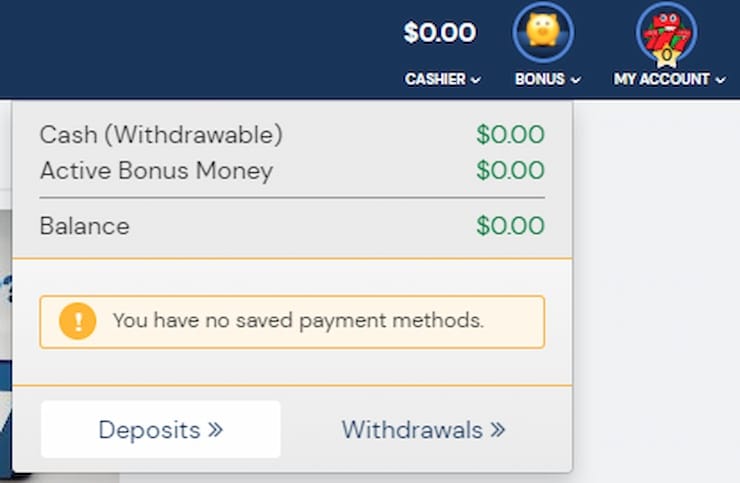Viewport: 740px width, 483px height.
Task: Expand the Cashier dropdown chevron
Action: 476,80
